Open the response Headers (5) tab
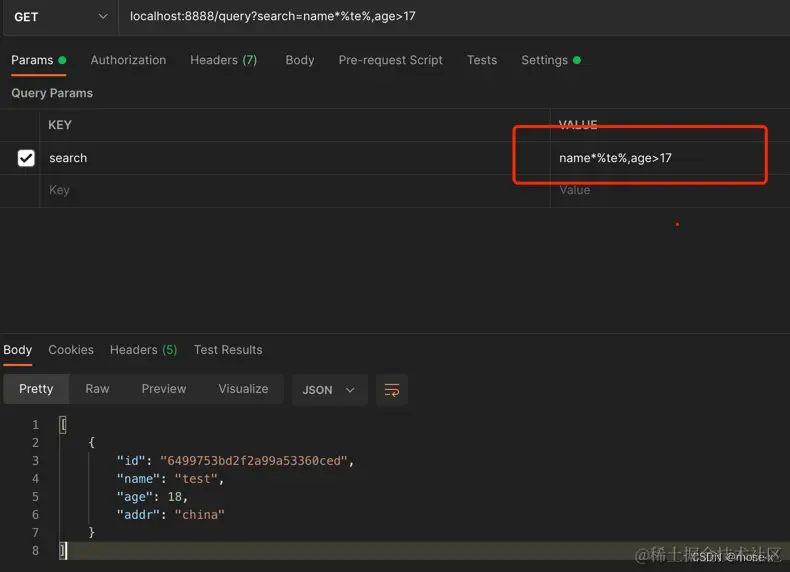 [144, 350]
